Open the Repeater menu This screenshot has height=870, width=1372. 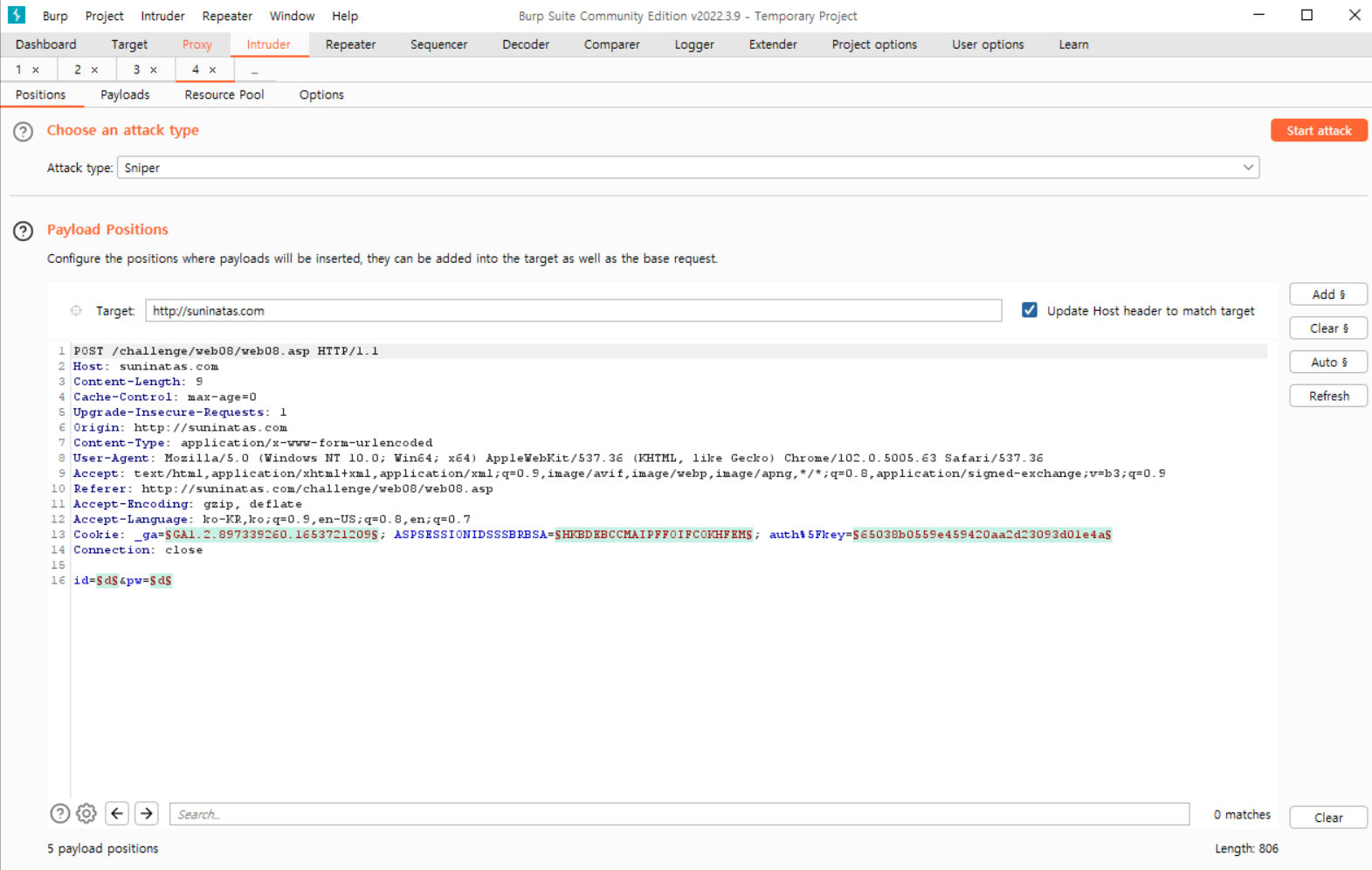coord(227,16)
